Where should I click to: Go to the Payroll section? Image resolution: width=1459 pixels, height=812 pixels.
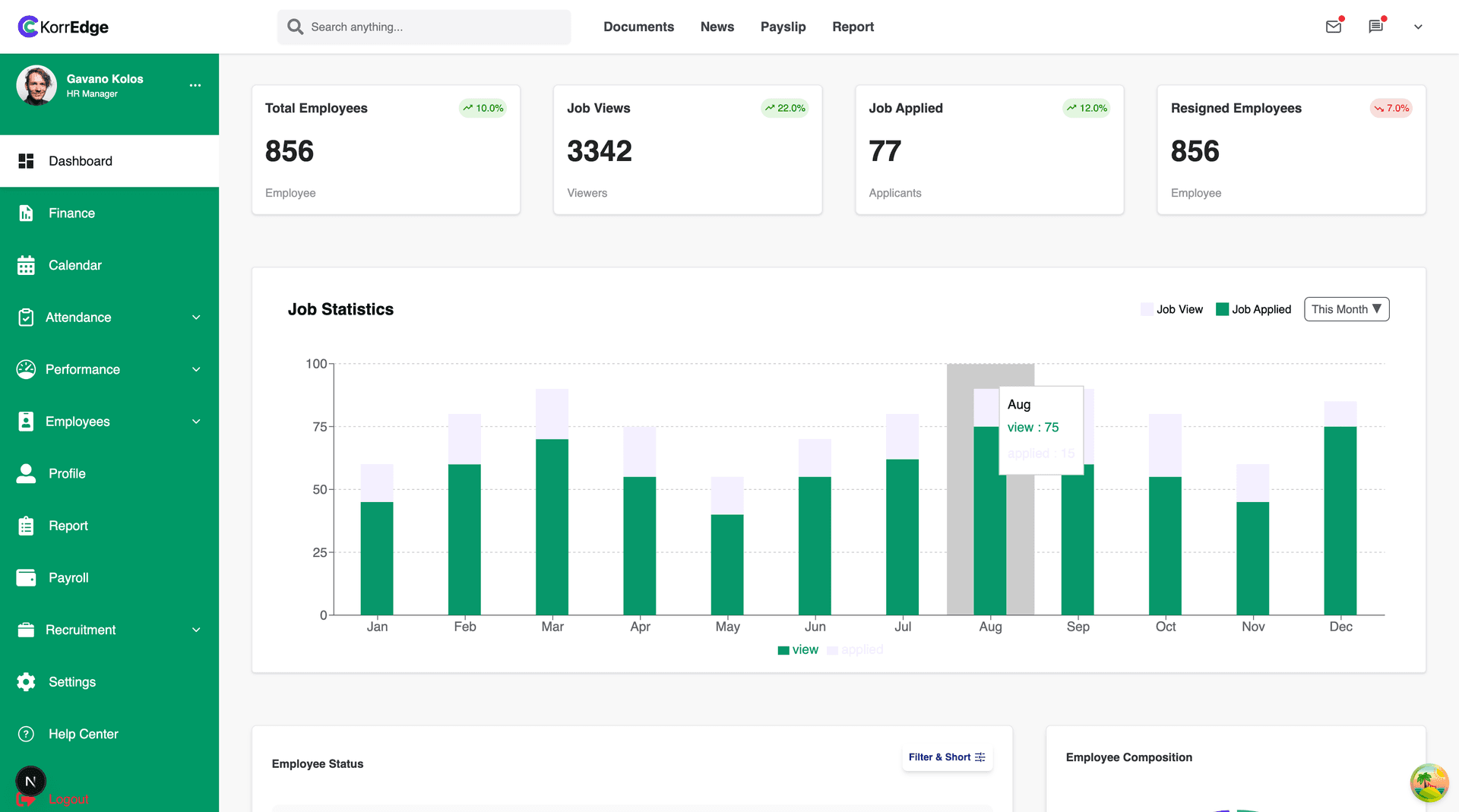[68, 577]
